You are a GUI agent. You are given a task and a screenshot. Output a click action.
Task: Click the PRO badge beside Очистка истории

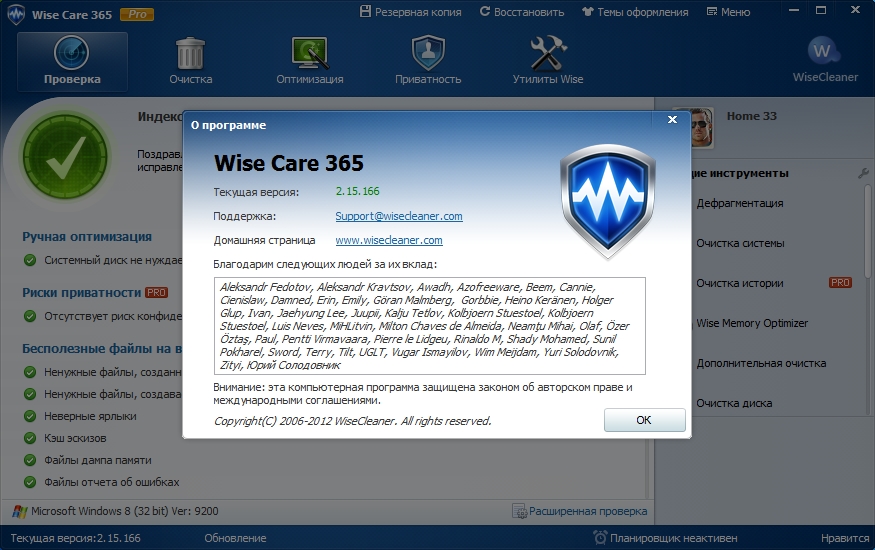point(840,283)
